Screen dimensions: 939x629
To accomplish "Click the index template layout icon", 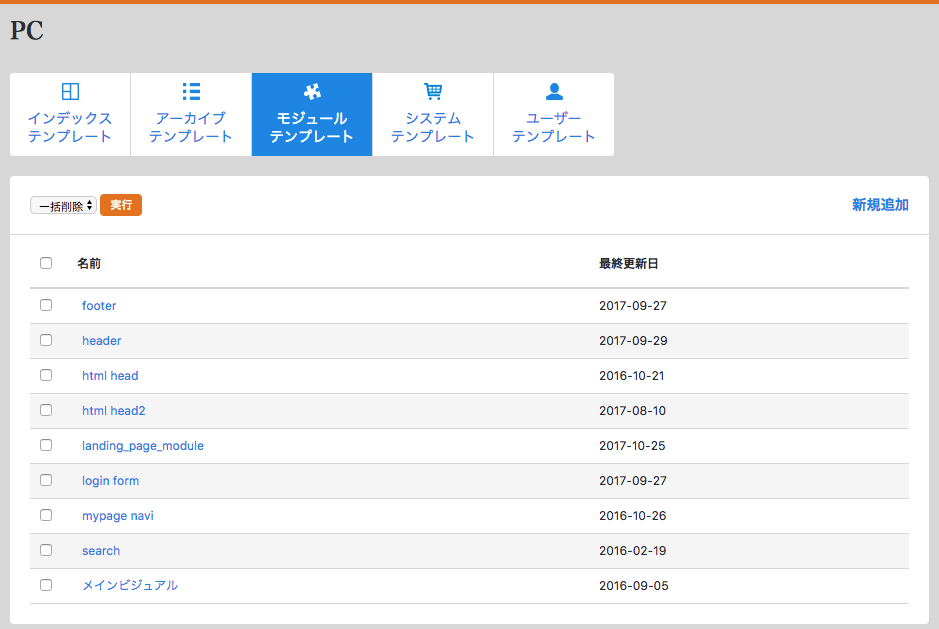I will coord(70,92).
